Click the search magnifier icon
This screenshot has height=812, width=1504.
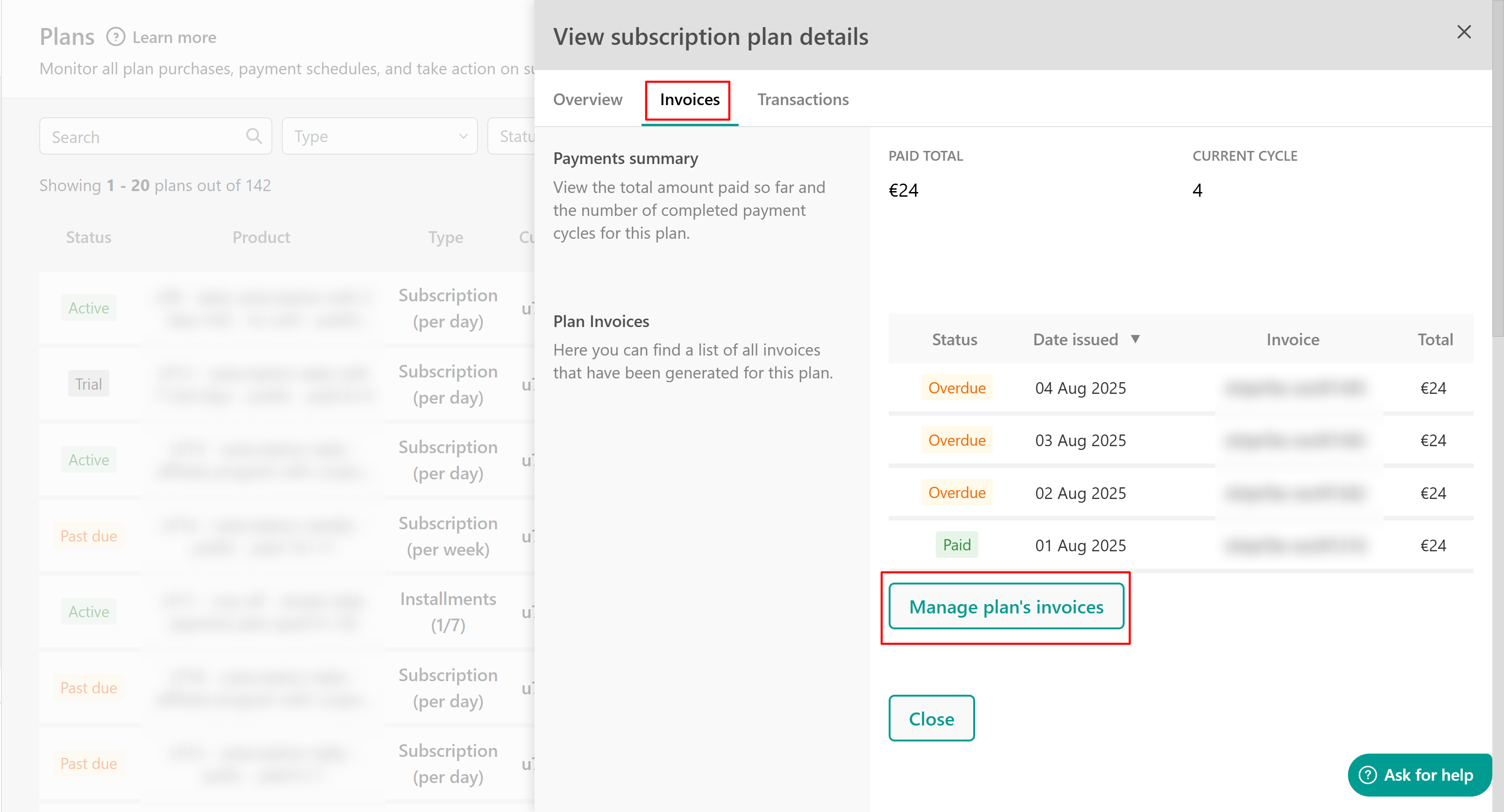coord(253,136)
